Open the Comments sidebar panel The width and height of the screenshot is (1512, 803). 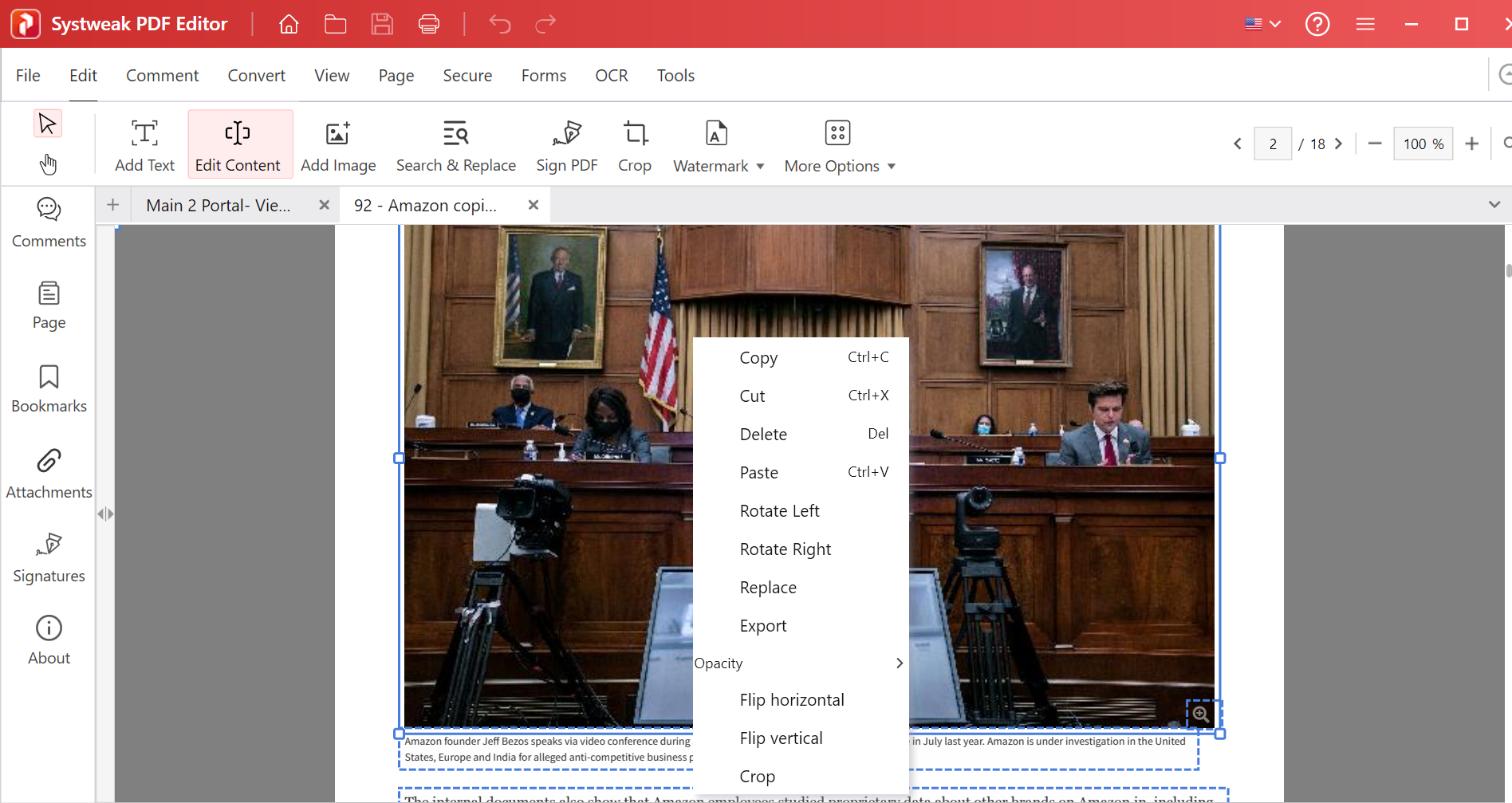(x=49, y=223)
